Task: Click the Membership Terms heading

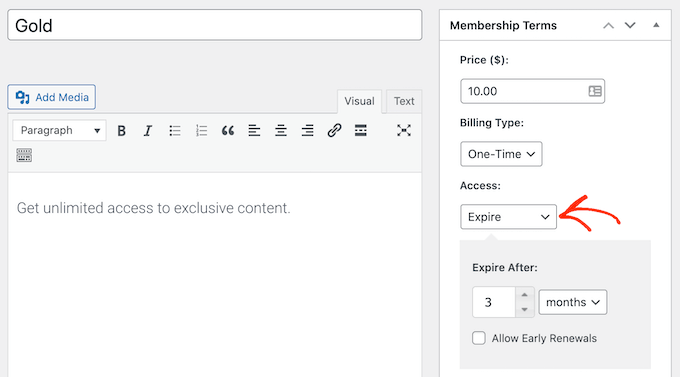Action: [503, 26]
